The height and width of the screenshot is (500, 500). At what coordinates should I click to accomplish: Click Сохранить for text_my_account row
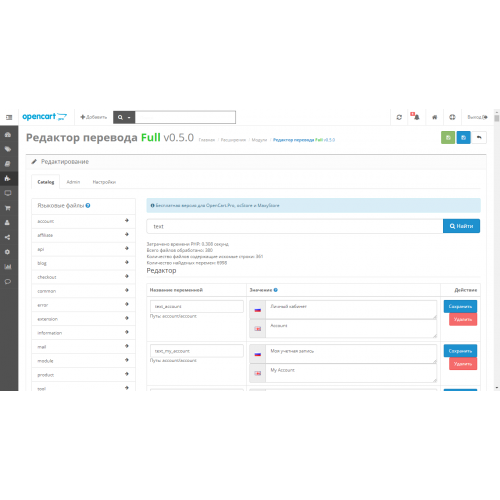[460, 351]
